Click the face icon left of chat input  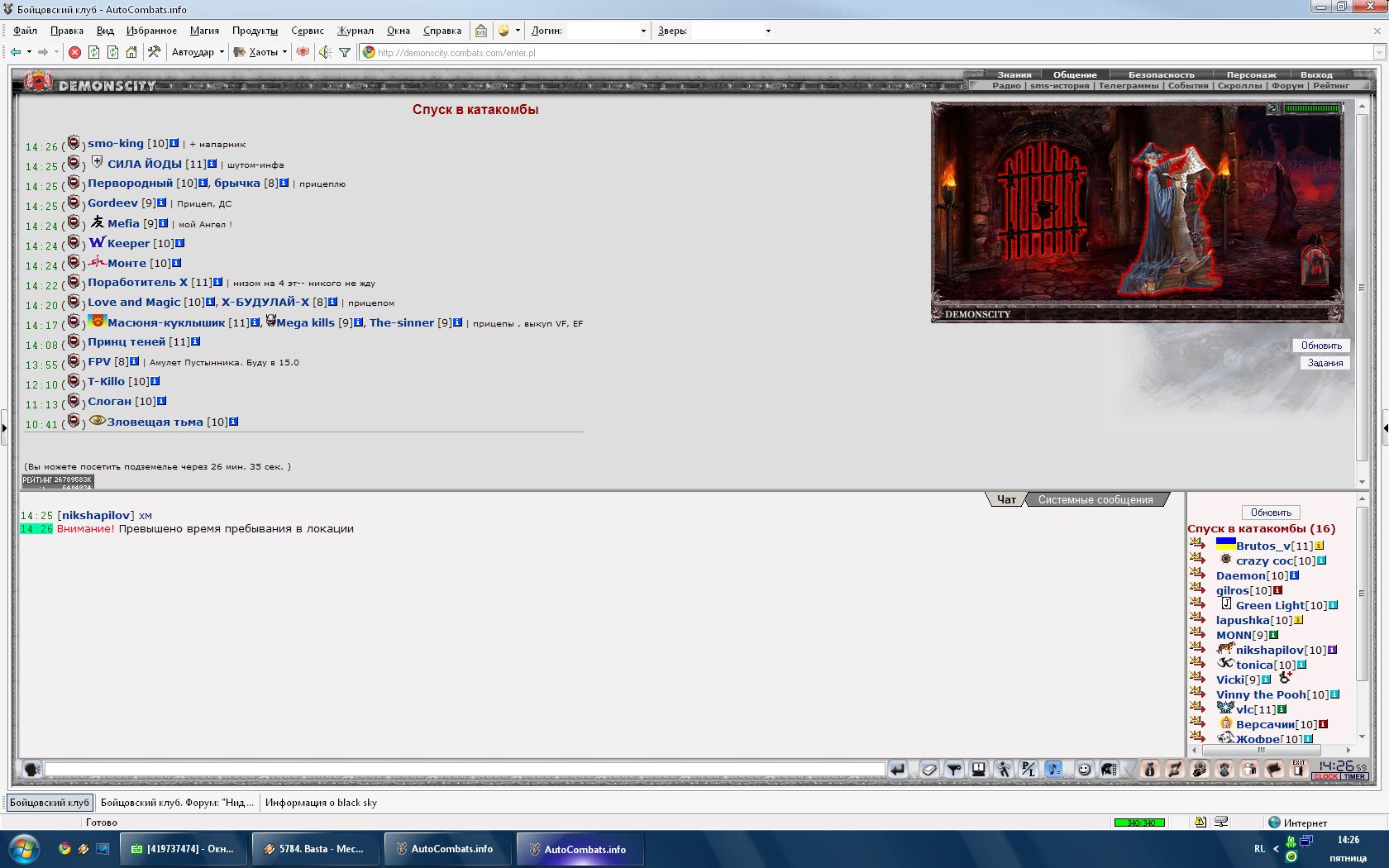coord(32,770)
